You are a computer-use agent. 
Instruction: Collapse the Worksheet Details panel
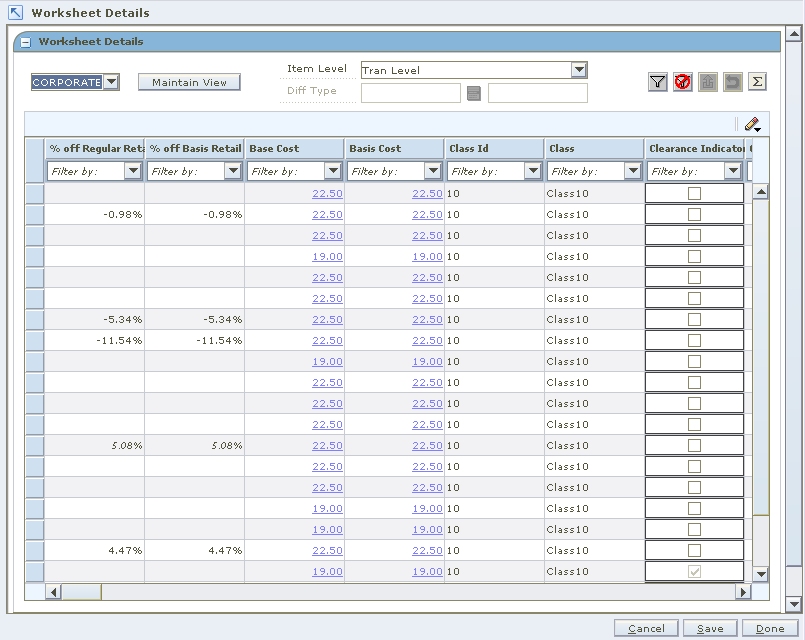[x=26, y=42]
